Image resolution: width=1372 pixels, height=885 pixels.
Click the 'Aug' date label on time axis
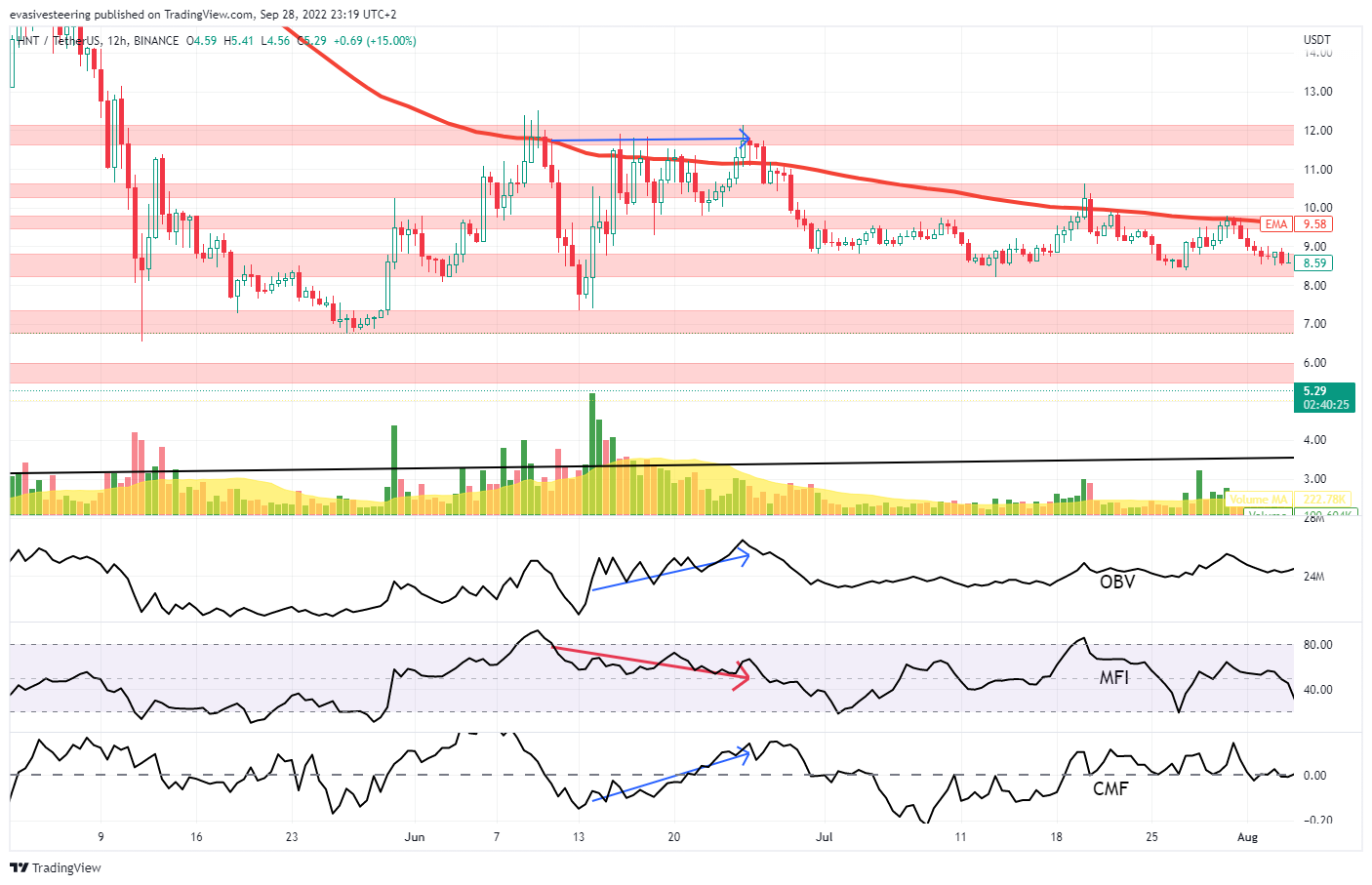coord(1247,837)
